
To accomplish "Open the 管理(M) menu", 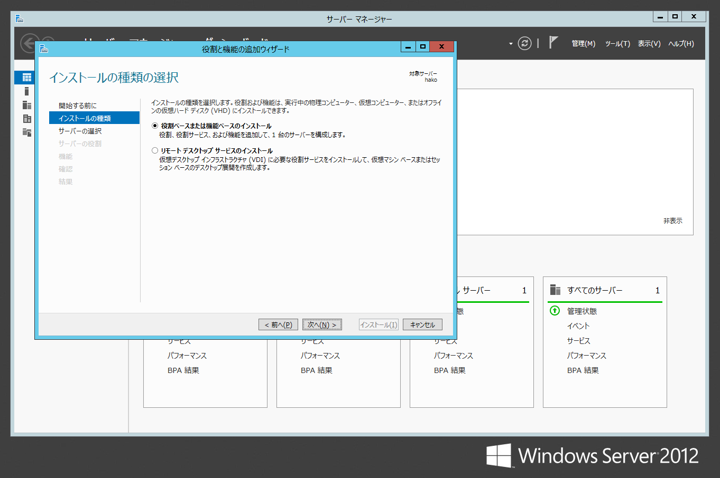I will (x=583, y=44).
